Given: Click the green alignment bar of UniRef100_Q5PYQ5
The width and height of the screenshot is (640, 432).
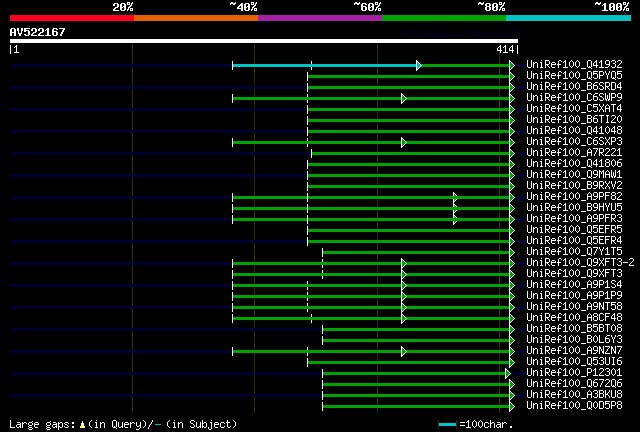Looking at the screenshot, I should [x=409, y=76].
